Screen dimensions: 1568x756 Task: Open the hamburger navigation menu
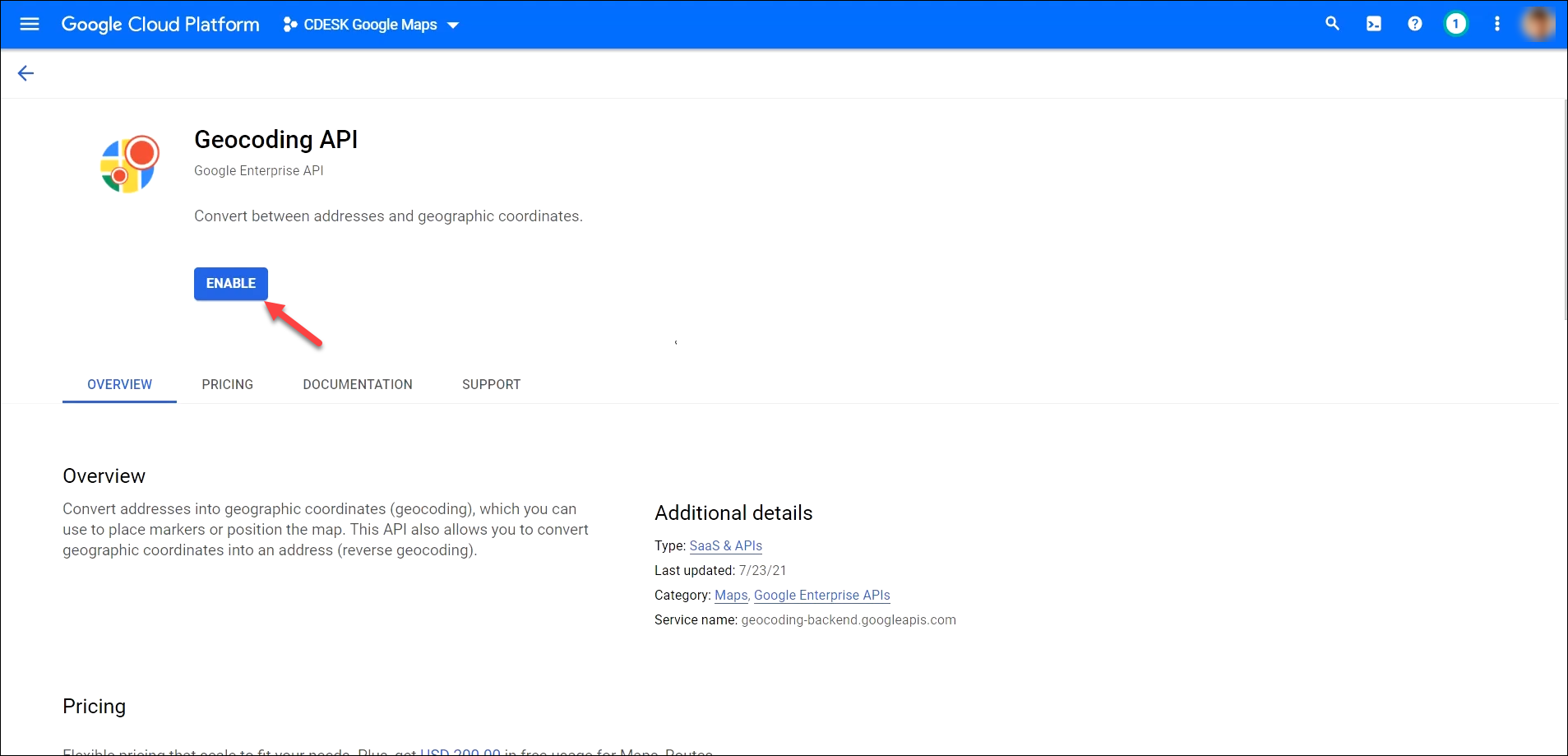30,24
